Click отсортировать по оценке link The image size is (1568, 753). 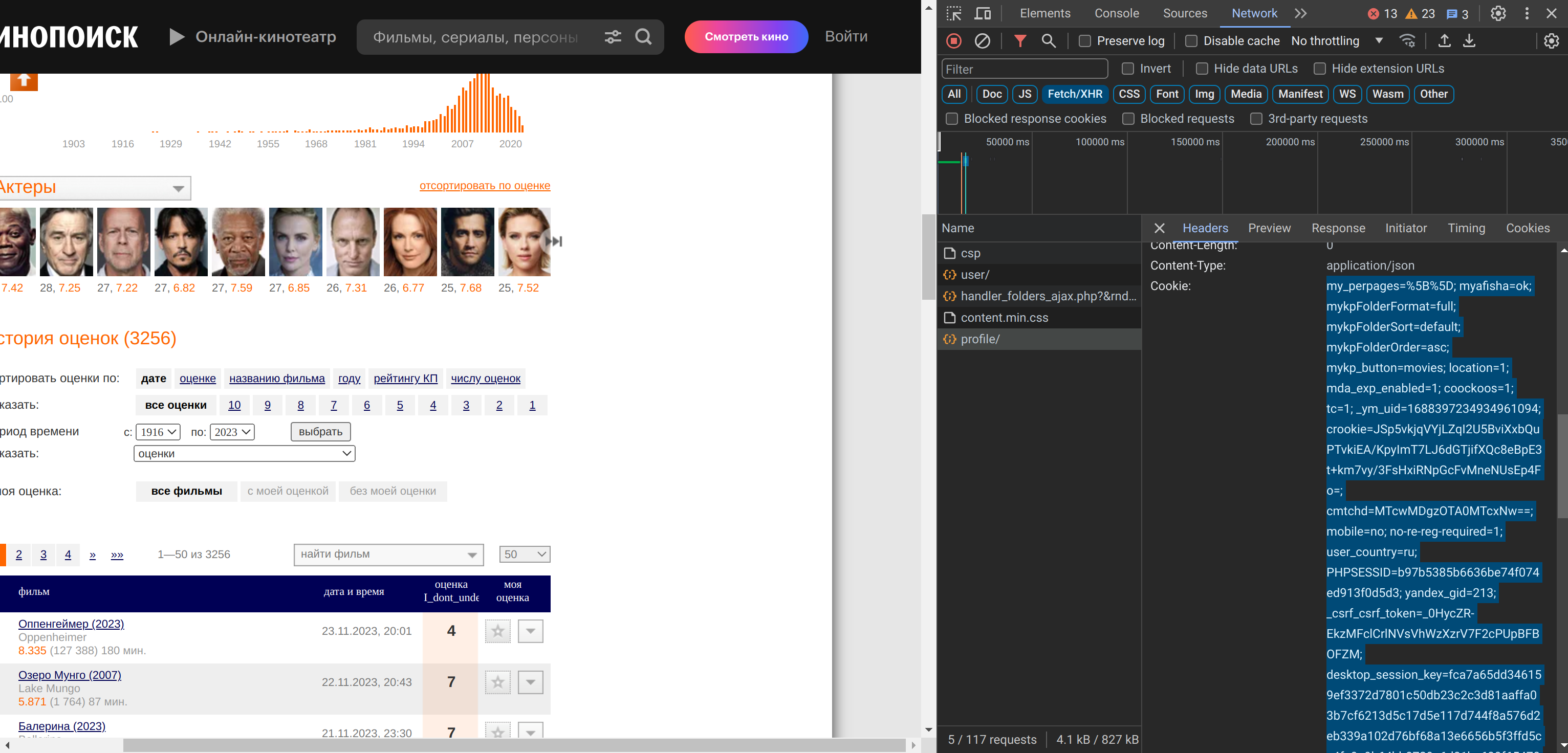point(485,186)
